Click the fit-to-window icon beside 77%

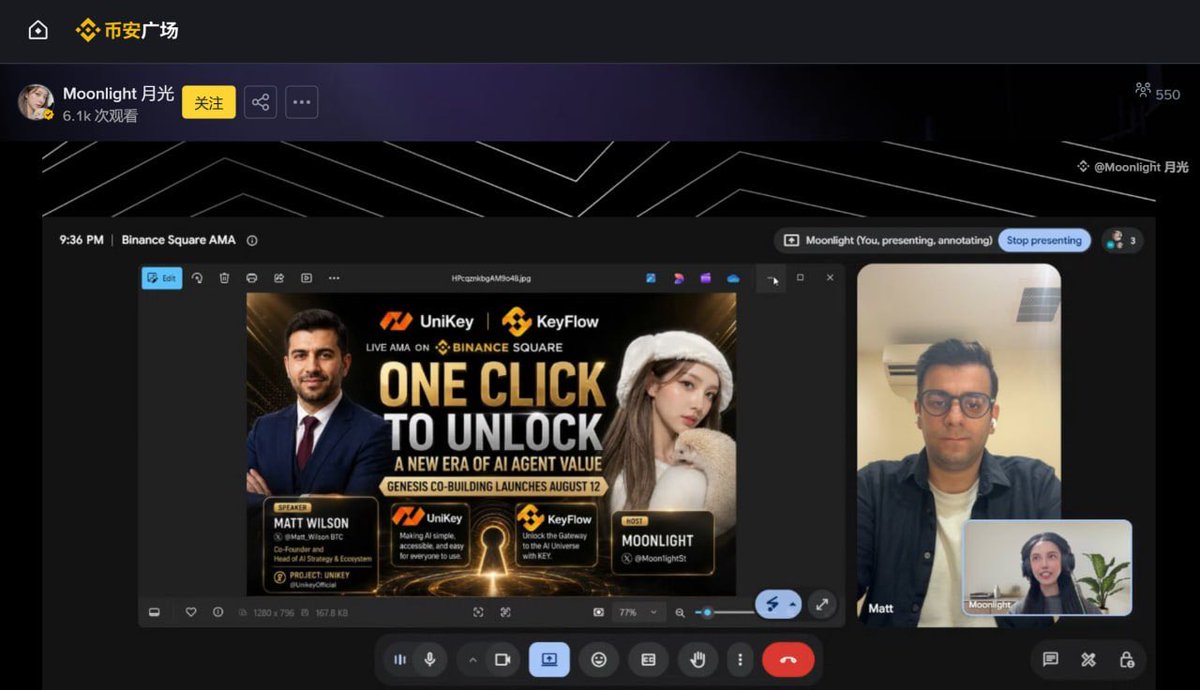(x=598, y=612)
